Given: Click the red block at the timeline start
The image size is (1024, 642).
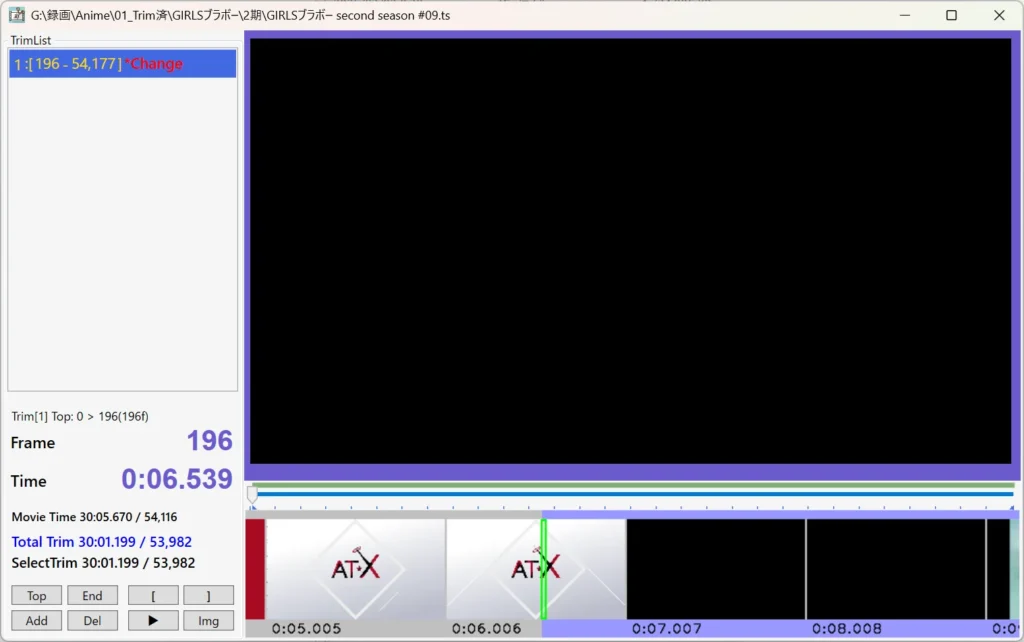Looking at the screenshot, I should (255, 569).
